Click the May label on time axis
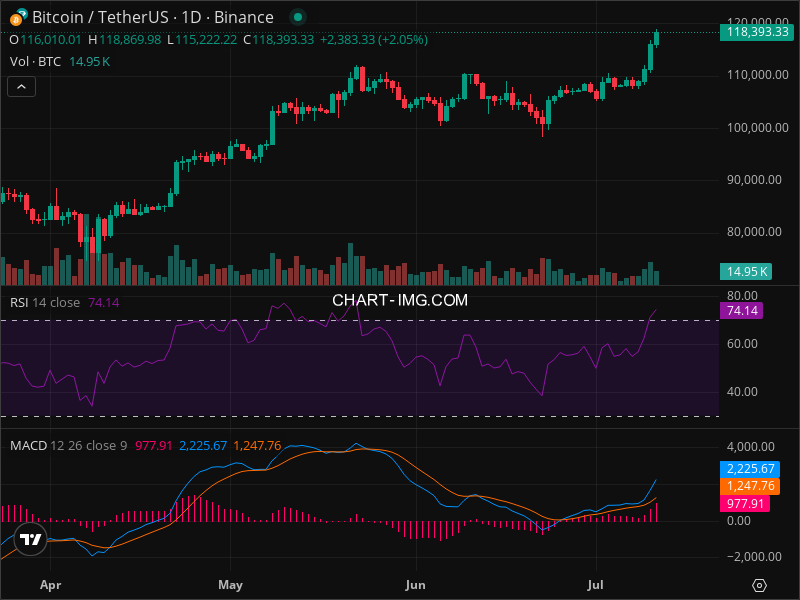The width and height of the screenshot is (800, 600). point(230,585)
